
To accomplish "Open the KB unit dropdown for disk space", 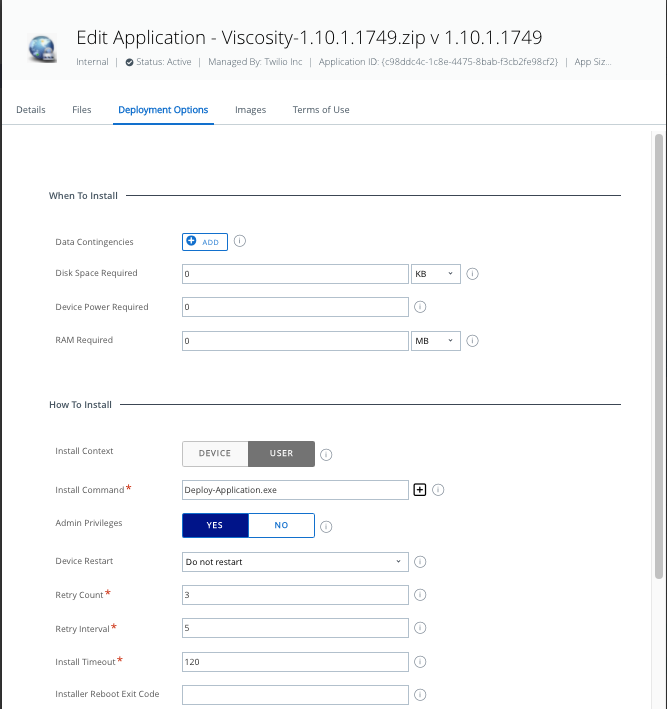I will click(x=436, y=274).
